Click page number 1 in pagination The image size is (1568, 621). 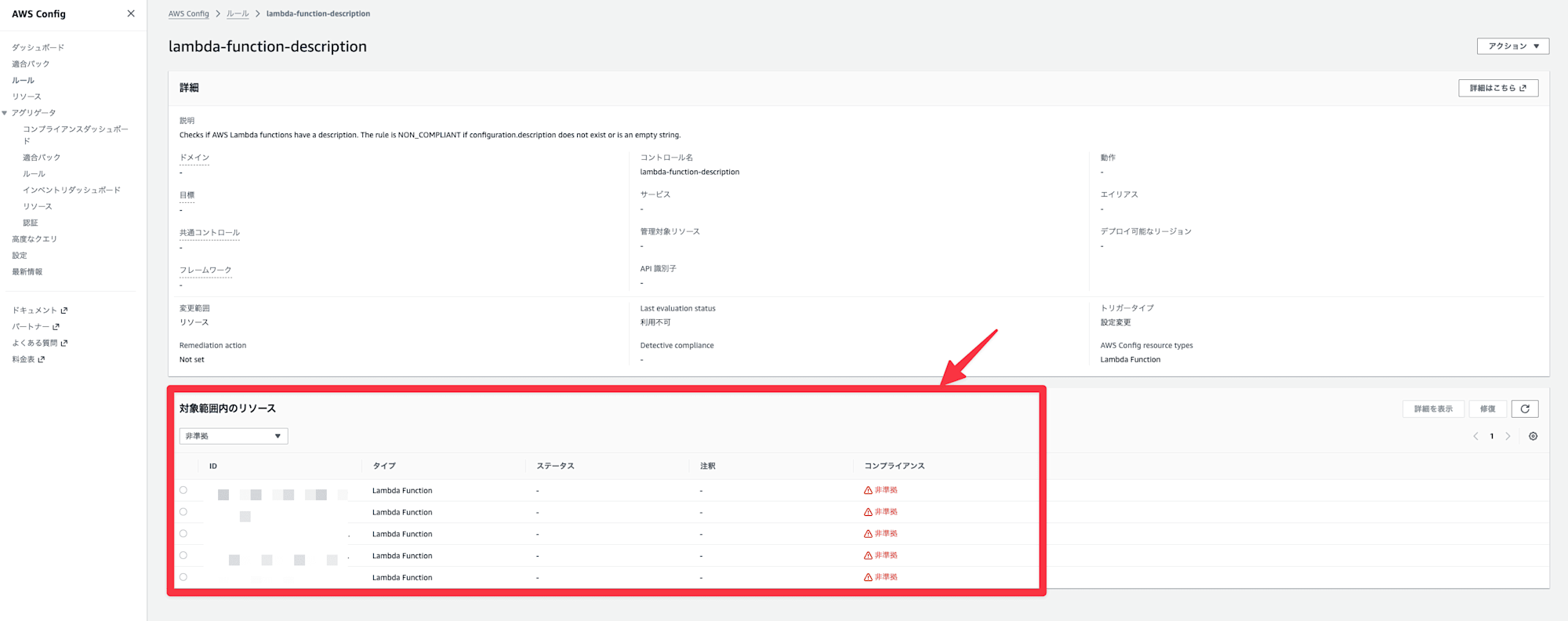[x=1492, y=436]
